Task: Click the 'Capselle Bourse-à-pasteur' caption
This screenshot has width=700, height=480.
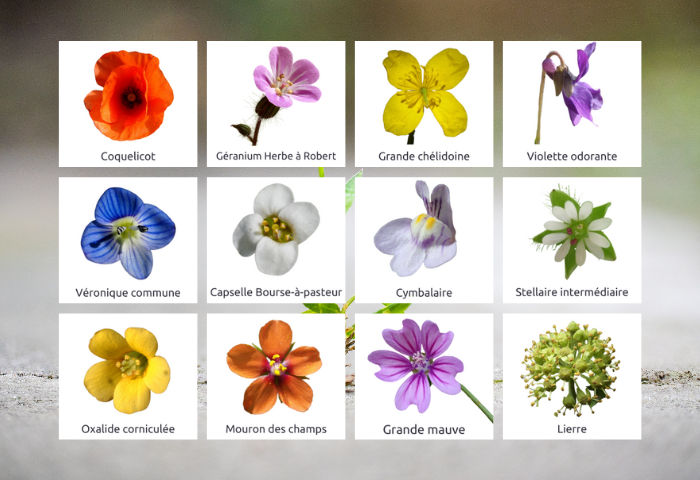Action: (x=276, y=292)
